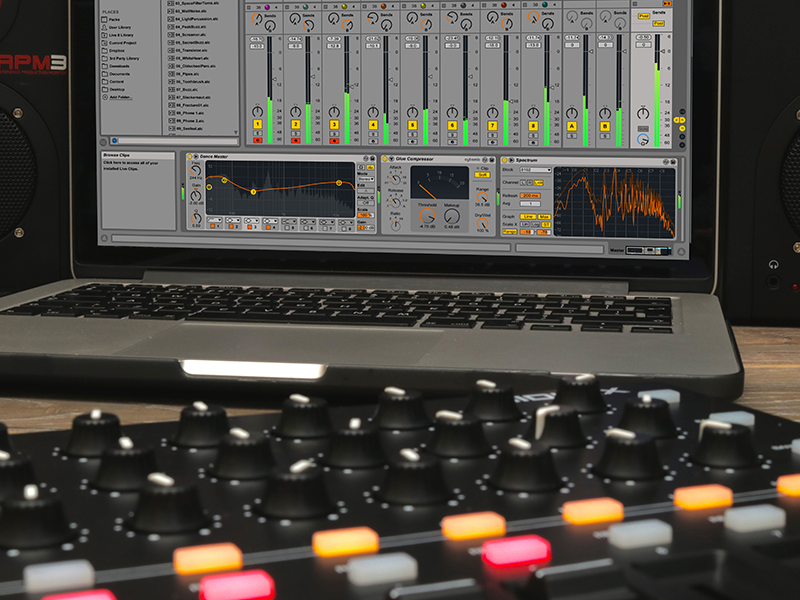The height and width of the screenshot is (600, 800).
Task: Arm track 1 red record button
Action: click(x=258, y=140)
